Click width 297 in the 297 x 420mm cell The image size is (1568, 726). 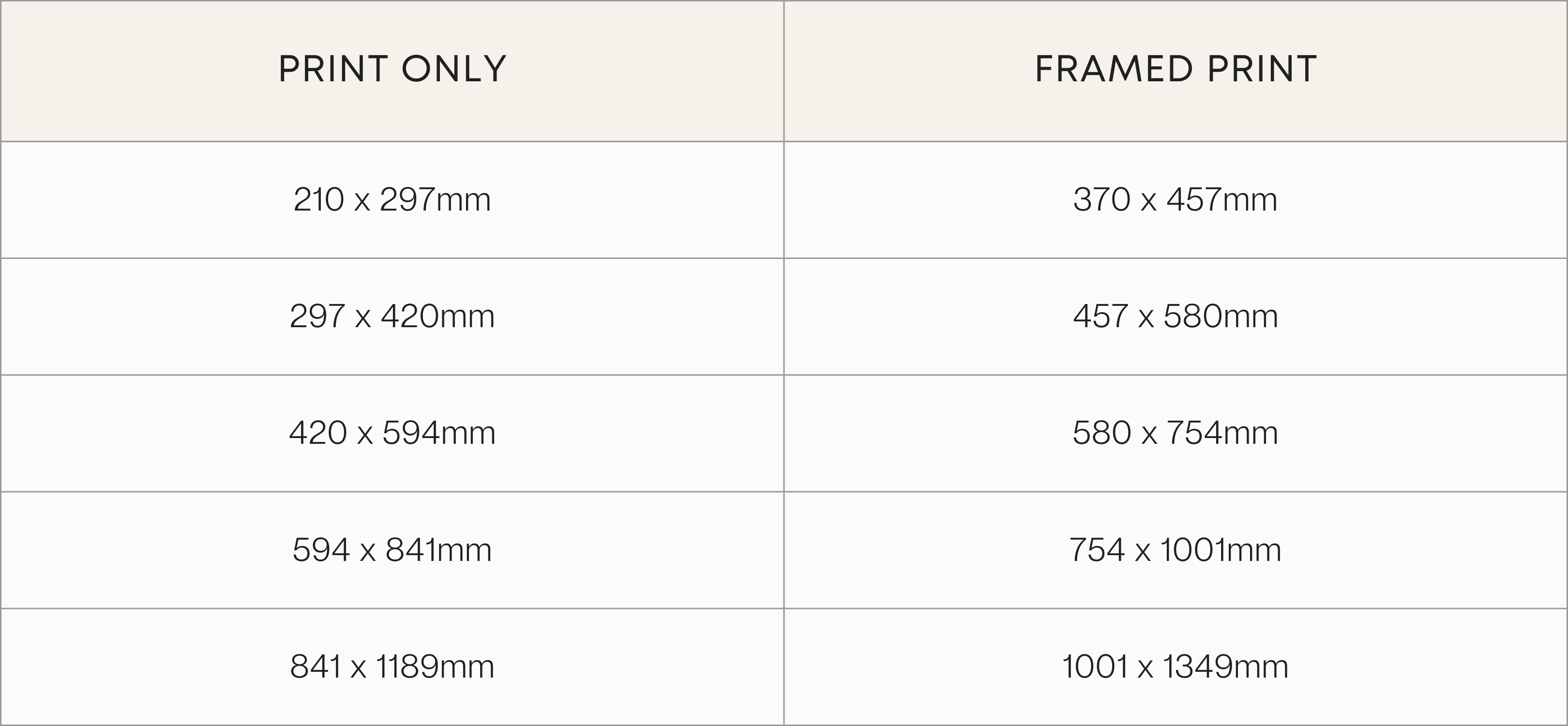tap(317, 317)
